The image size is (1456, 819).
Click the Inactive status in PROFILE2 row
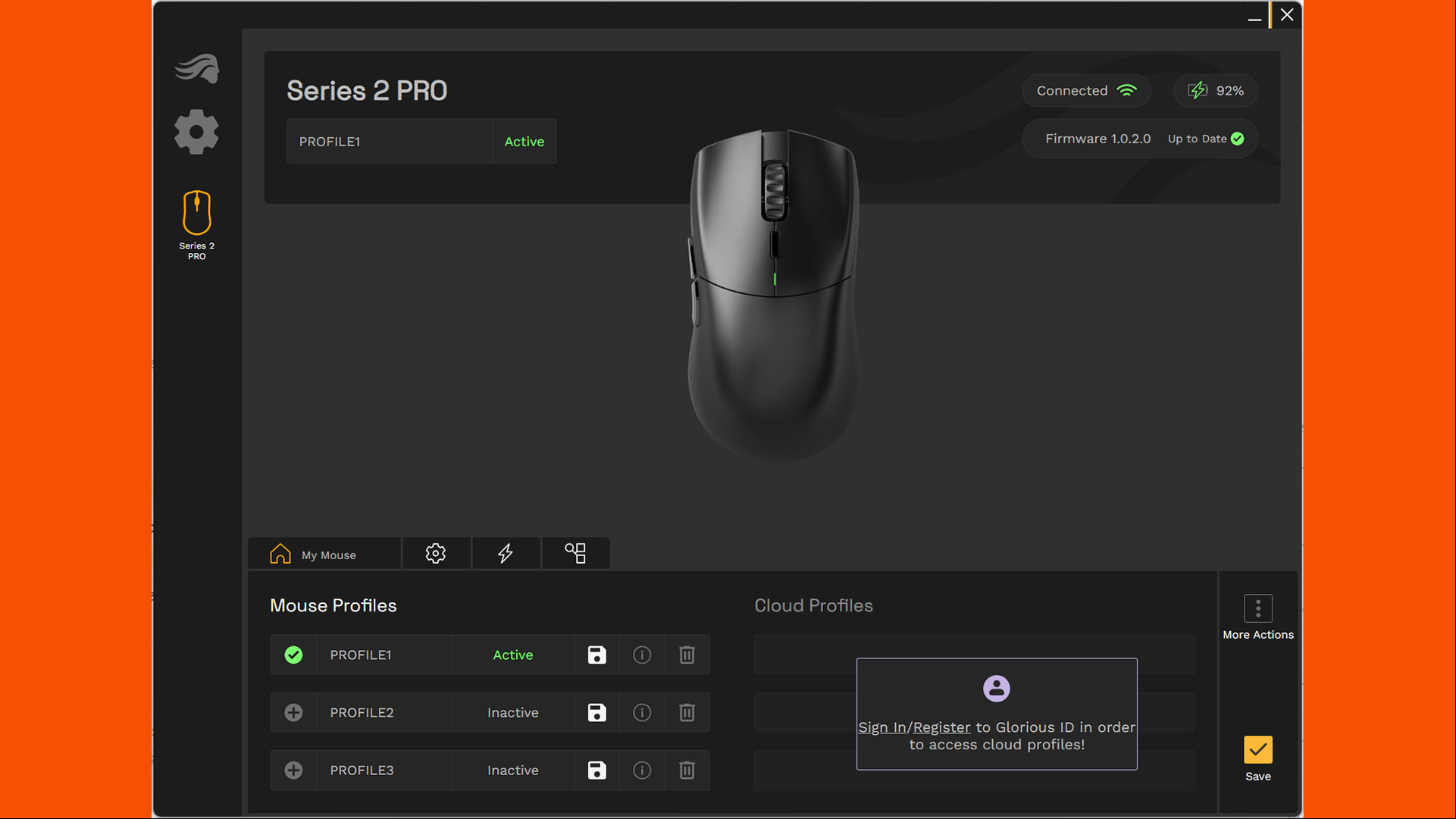coord(513,712)
